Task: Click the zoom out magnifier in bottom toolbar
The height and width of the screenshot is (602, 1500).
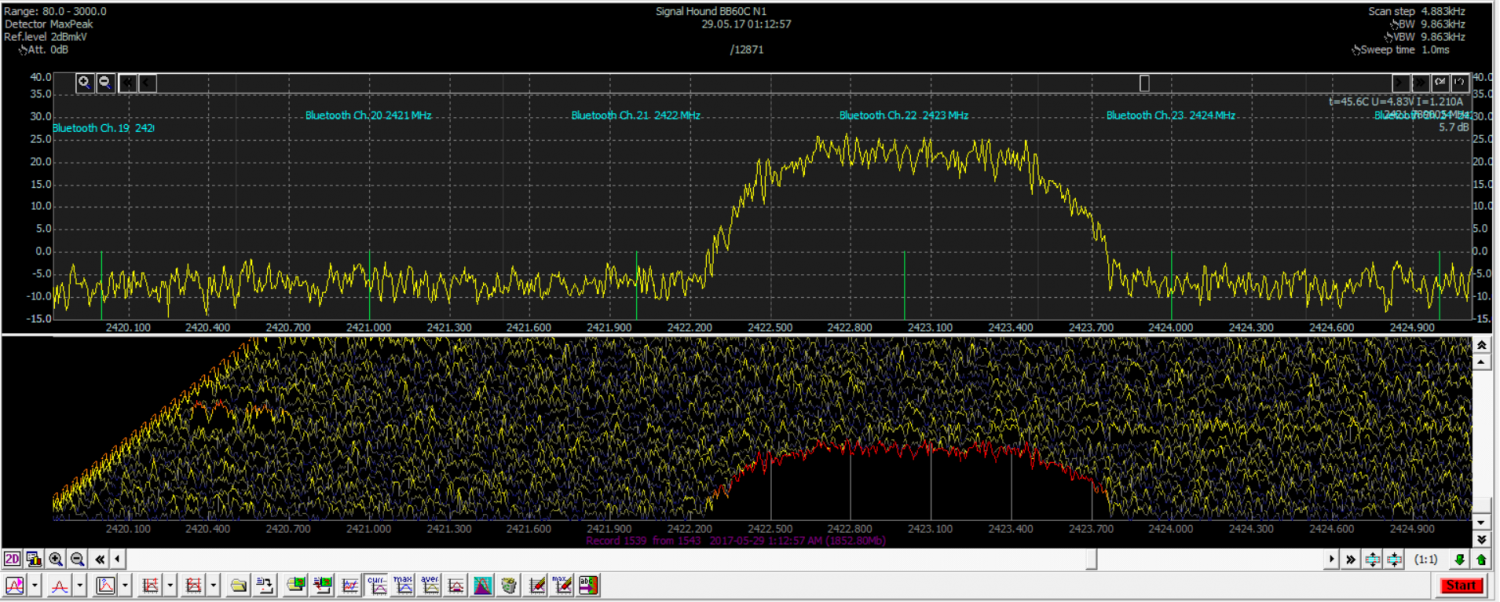Action: pos(77,559)
